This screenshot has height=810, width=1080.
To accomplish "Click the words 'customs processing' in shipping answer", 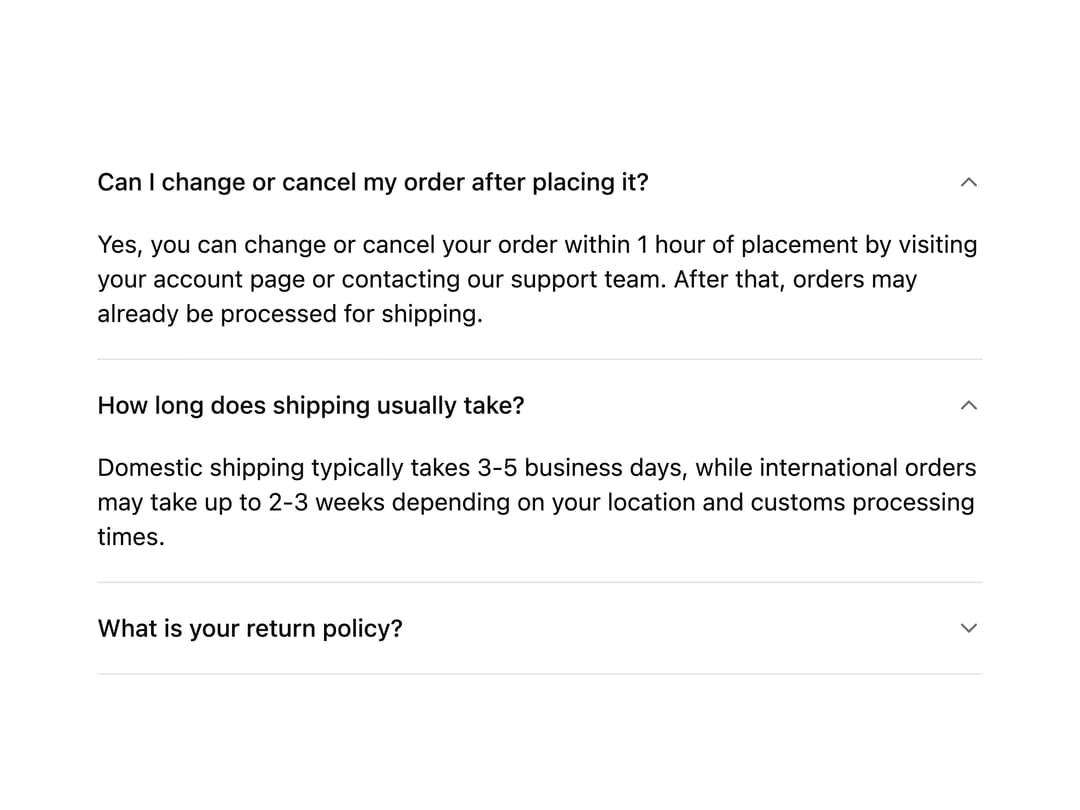I will pos(862,503).
